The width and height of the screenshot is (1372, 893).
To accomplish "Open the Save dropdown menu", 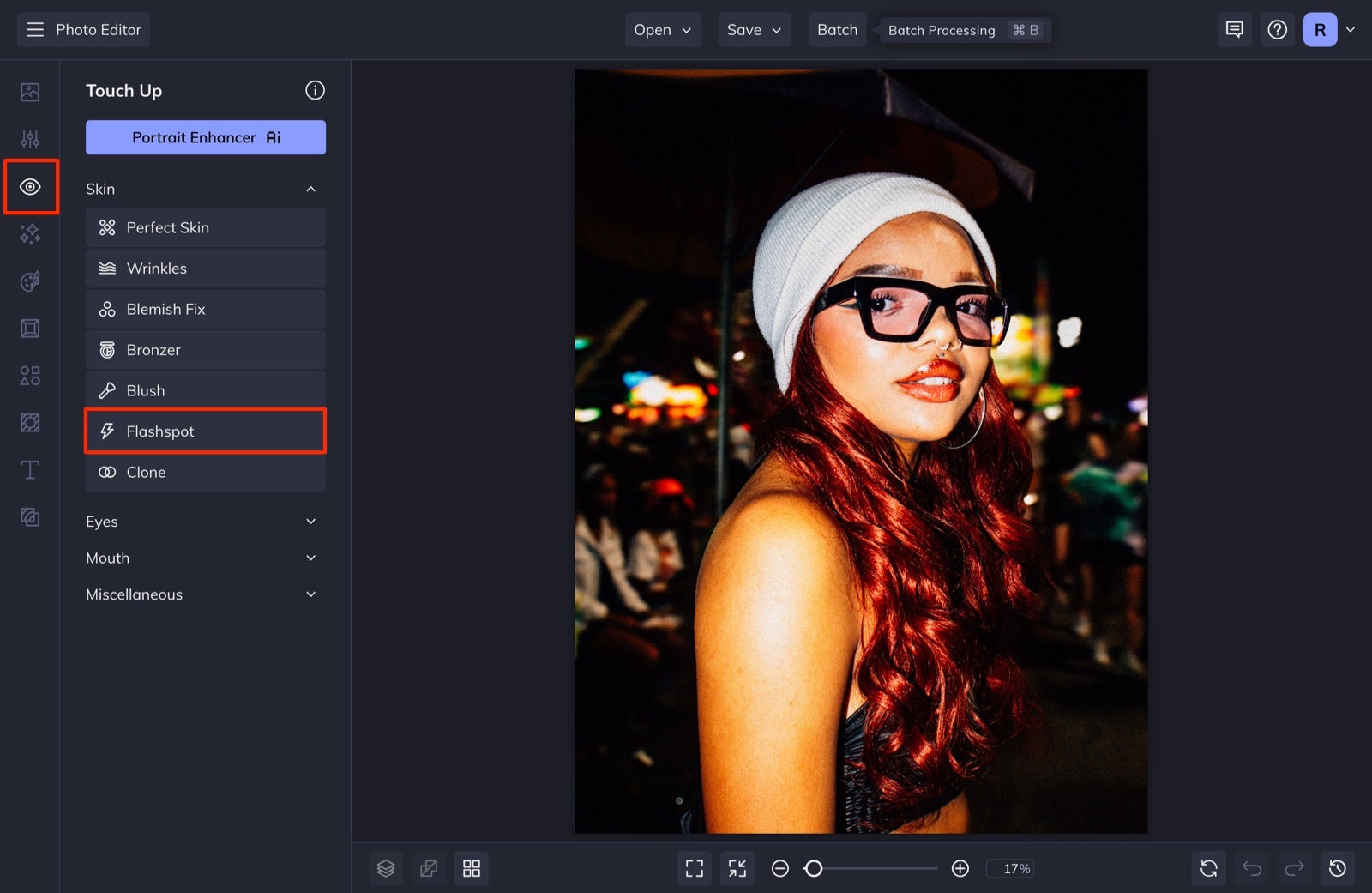I will click(754, 29).
